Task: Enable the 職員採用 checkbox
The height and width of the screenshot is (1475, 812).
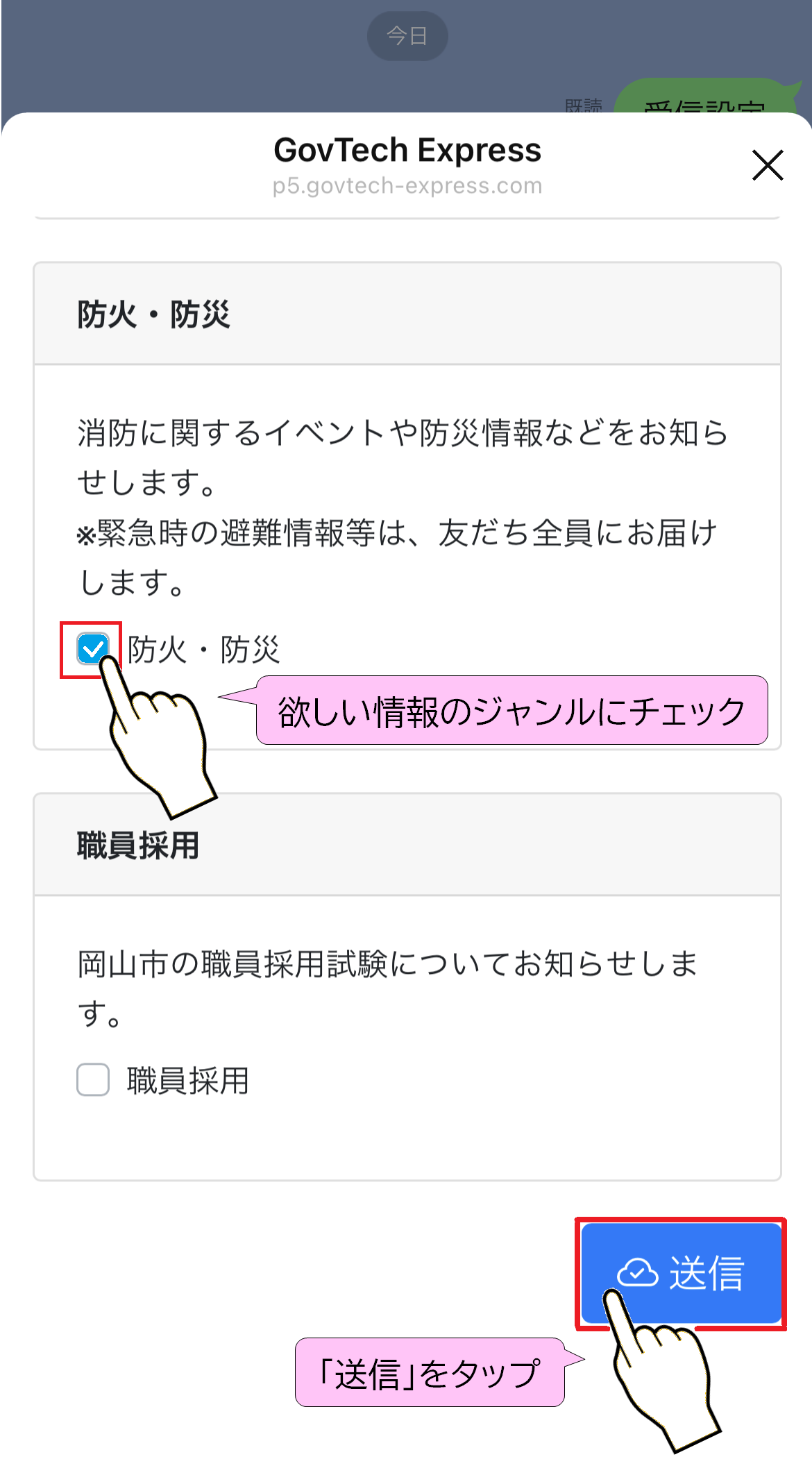Action: click(93, 1079)
